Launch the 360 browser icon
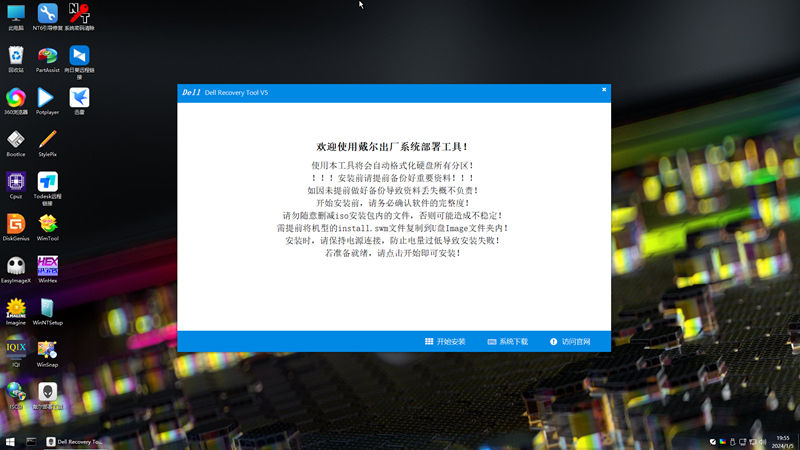This screenshot has height=450, width=800. (x=16, y=101)
